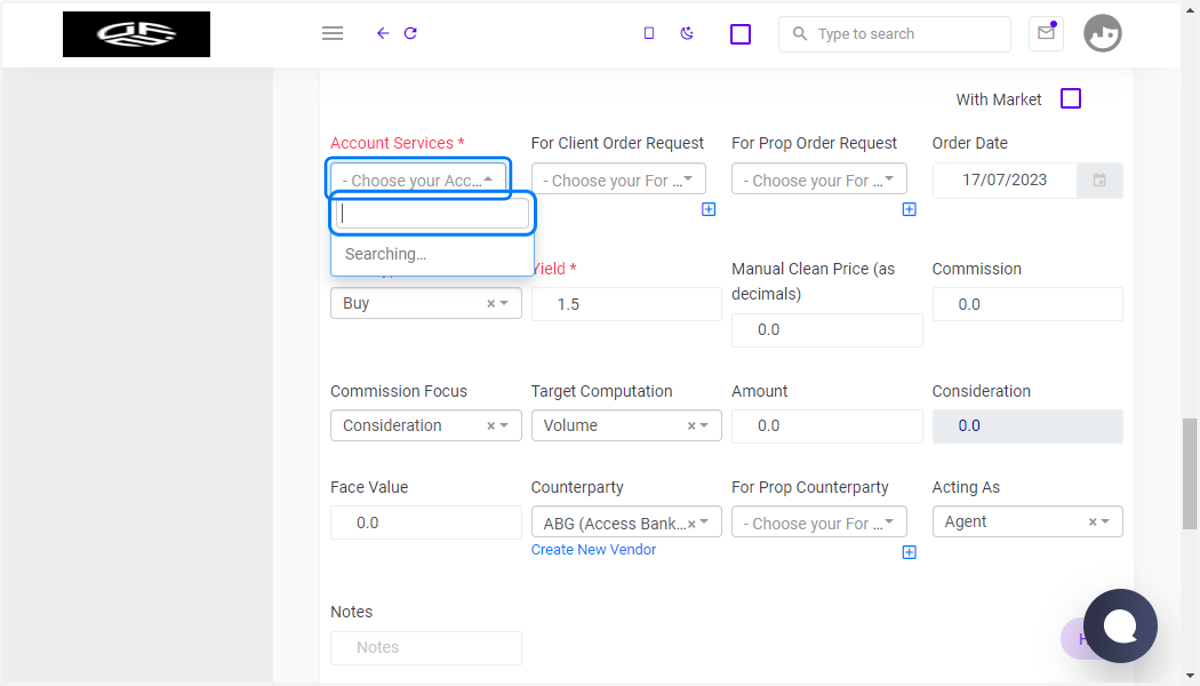
Task: Click the plus icon under For Prop Counterparty
Action: pos(909,552)
